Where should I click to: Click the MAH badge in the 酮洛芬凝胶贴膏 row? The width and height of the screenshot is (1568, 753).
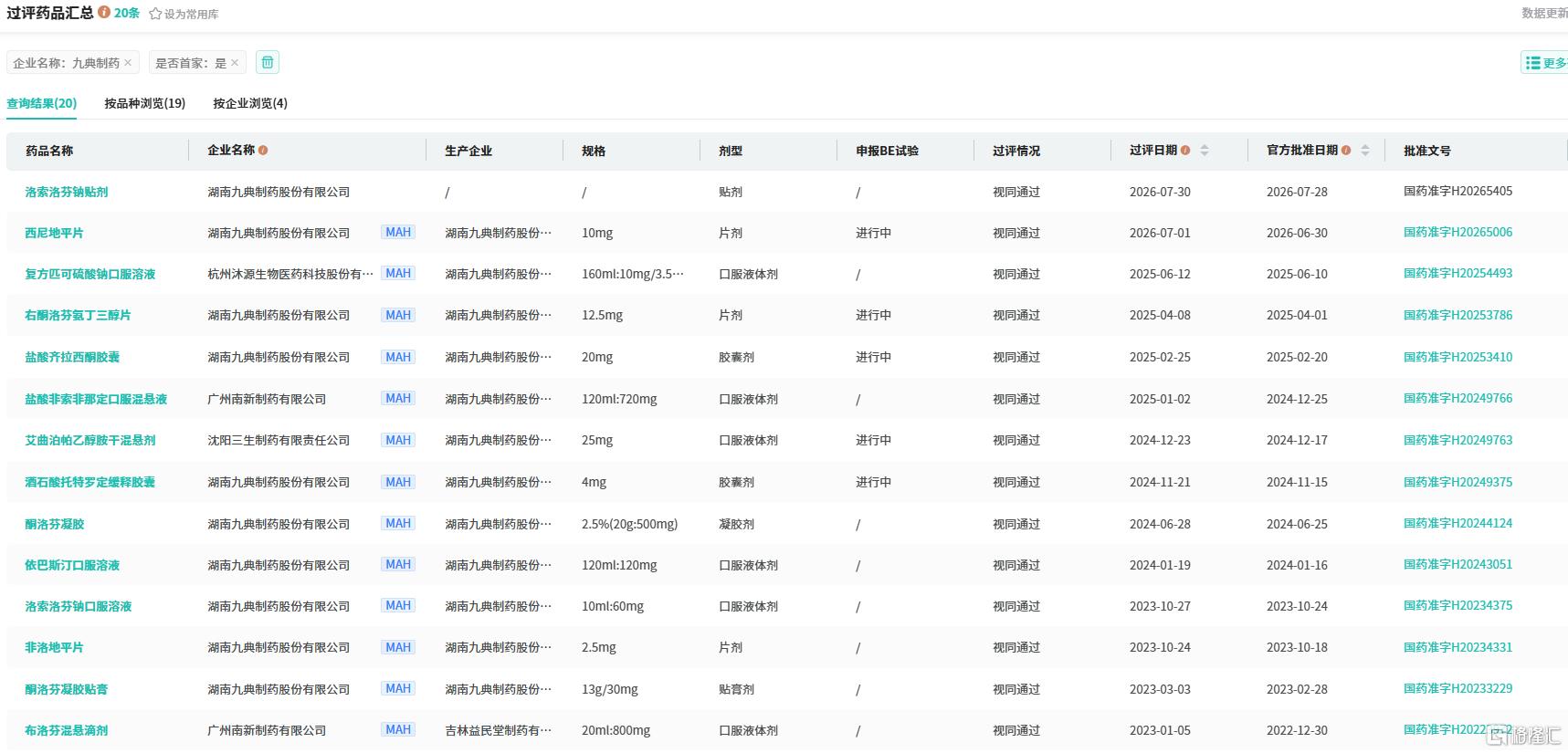[x=398, y=689]
